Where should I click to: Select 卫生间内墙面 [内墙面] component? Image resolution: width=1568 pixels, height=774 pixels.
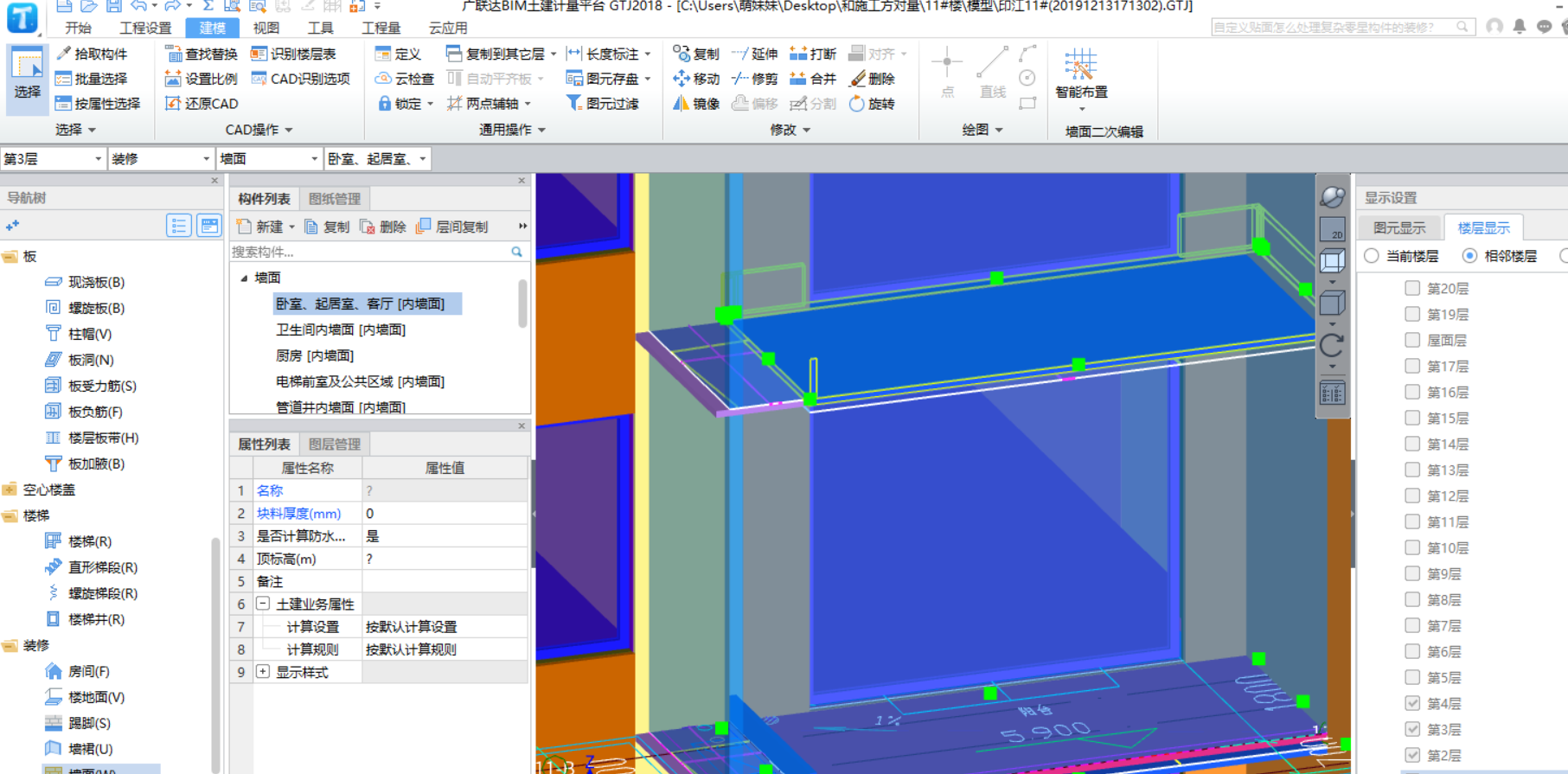pos(341,329)
